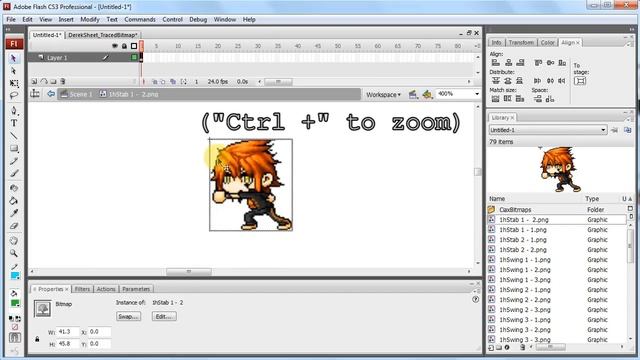
Task: Select the Free Transform tool
Action: point(14,83)
